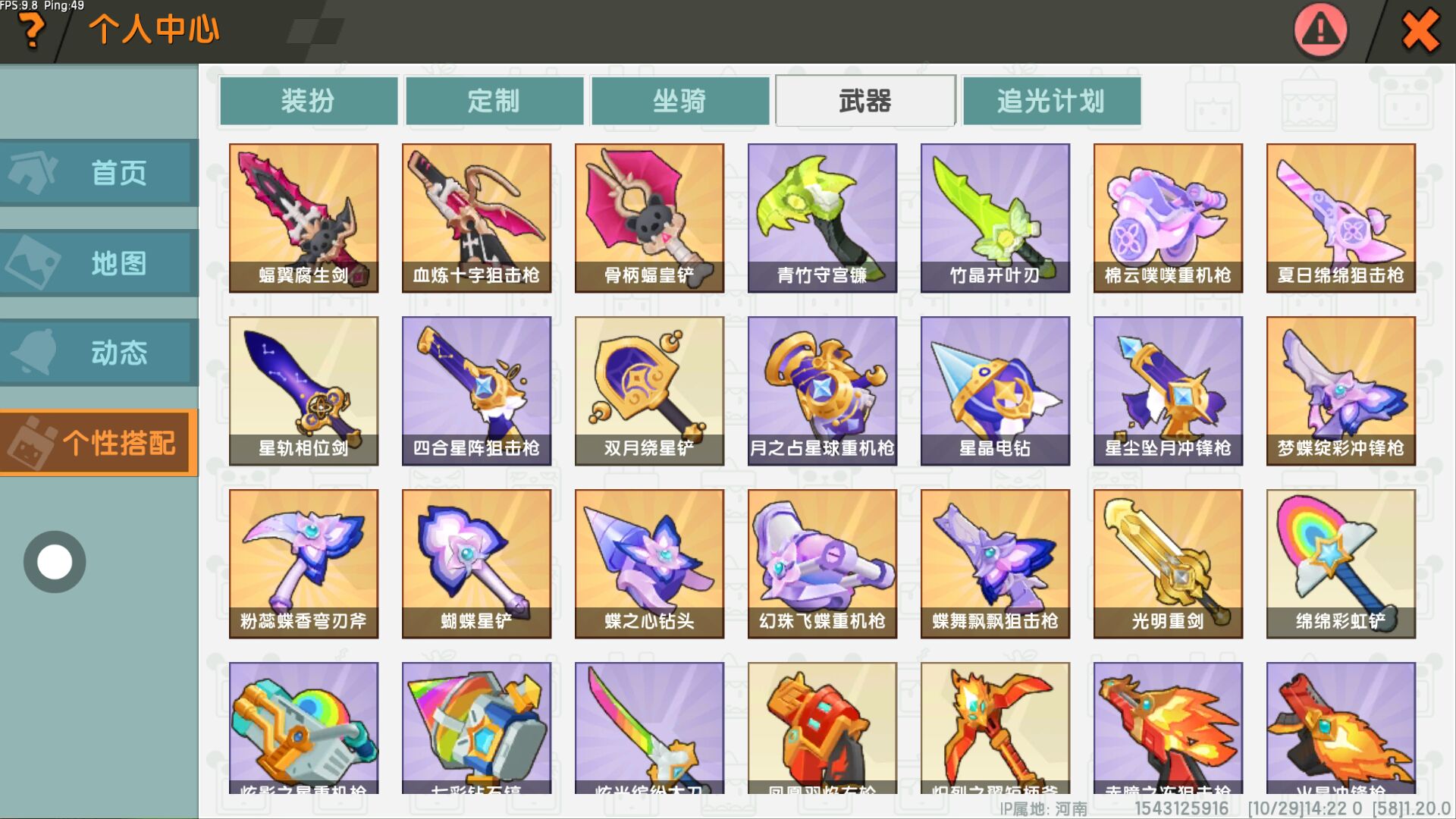Select the 光明重剑 golden sword
The image size is (1456, 819).
pos(1168,563)
